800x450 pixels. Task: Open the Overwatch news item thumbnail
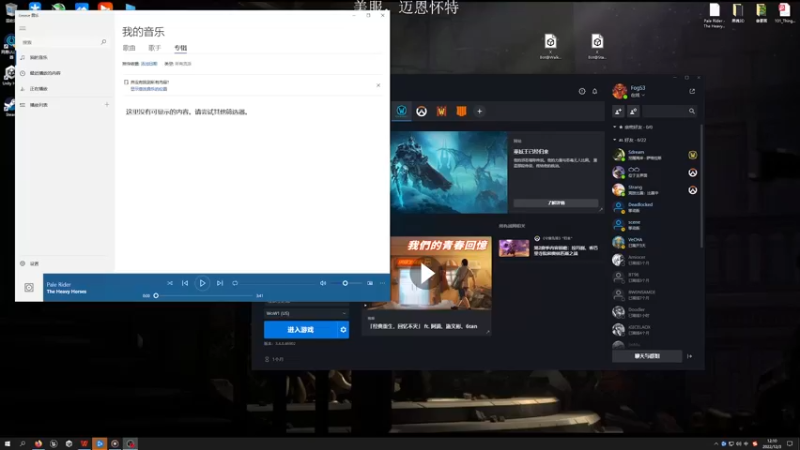coord(514,248)
